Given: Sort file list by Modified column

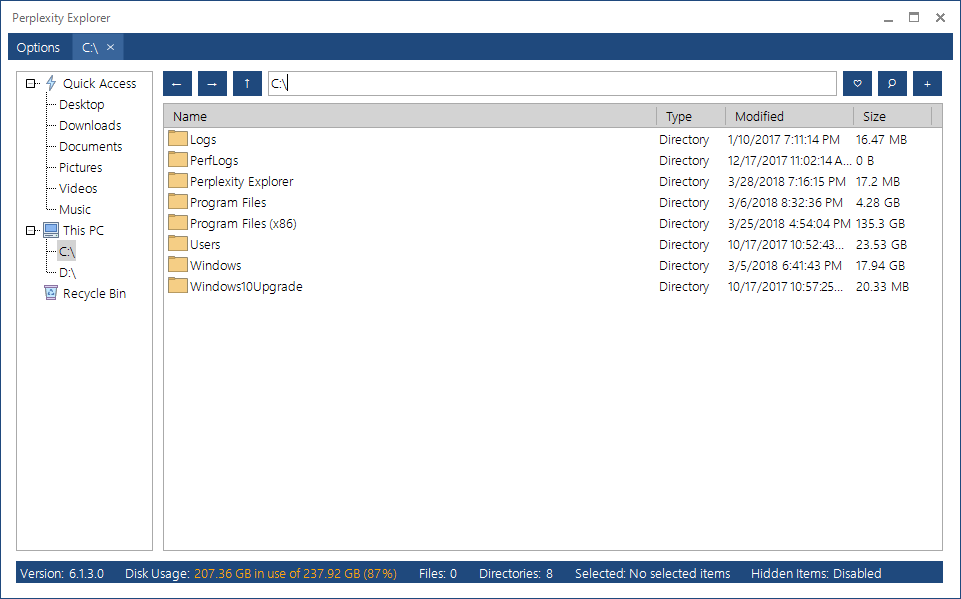Looking at the screenshot, I should 790,116.
